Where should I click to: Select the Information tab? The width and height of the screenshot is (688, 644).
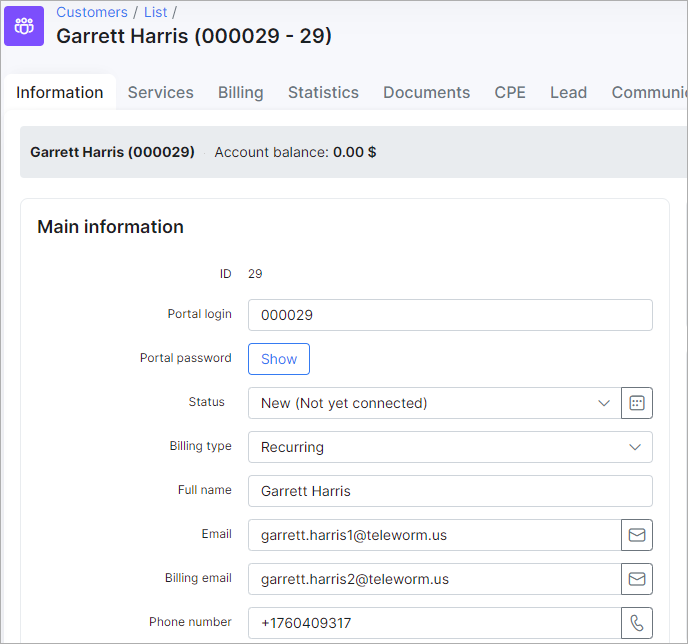coord(60,92)
